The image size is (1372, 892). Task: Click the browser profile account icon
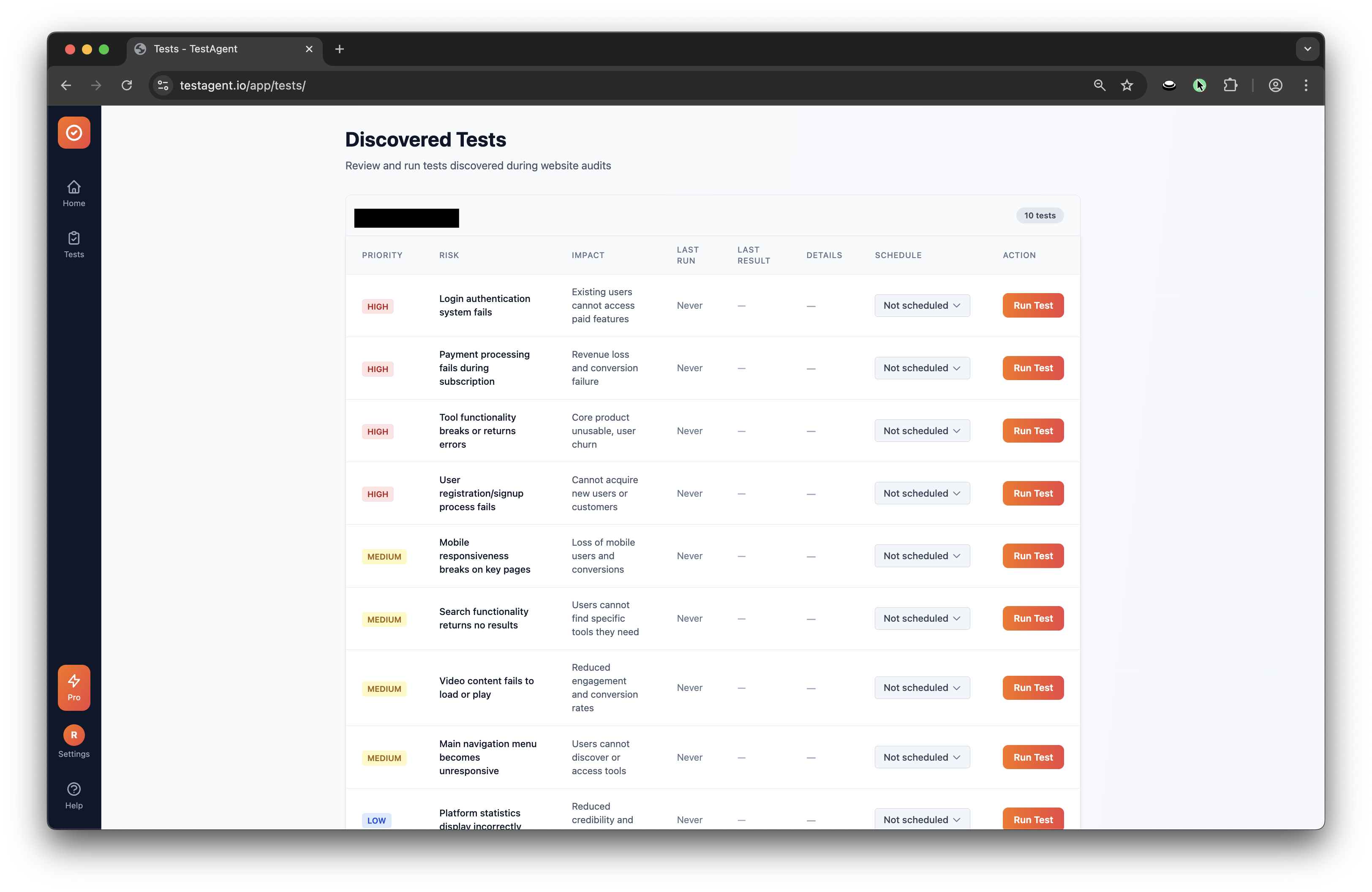[x=1275, y=85]
